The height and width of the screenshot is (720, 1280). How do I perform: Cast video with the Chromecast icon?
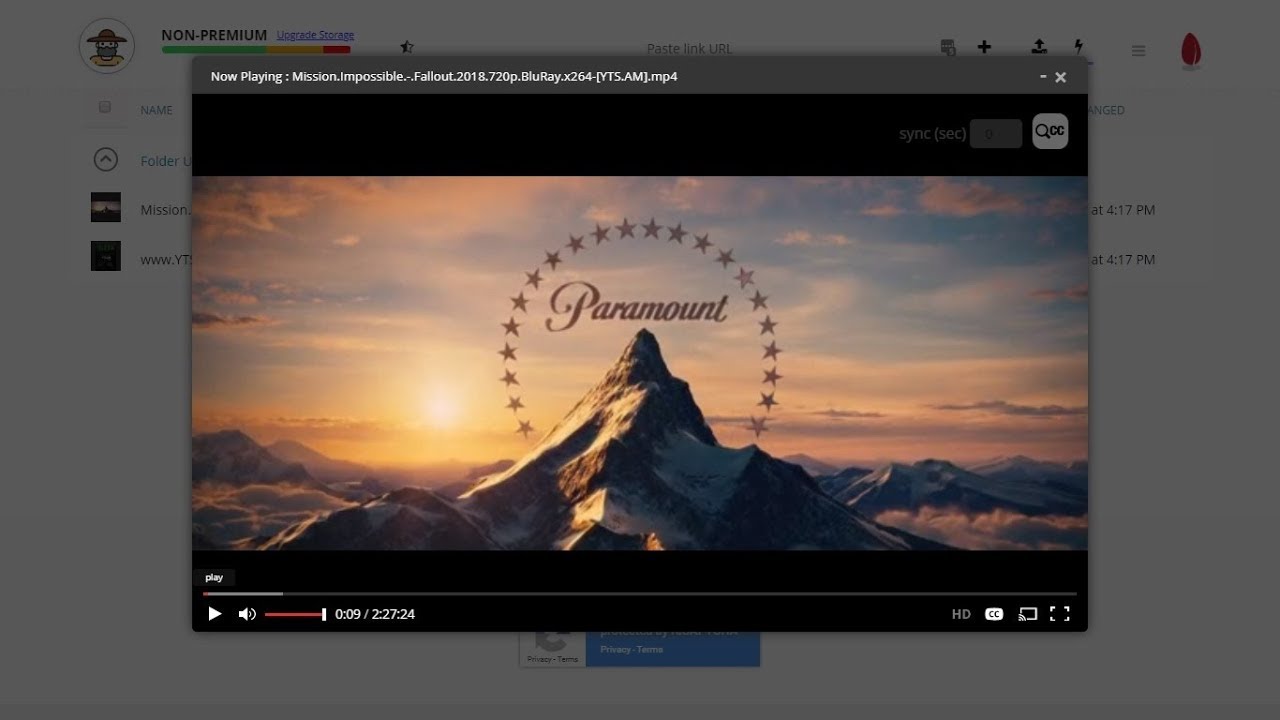[1028, 614]
